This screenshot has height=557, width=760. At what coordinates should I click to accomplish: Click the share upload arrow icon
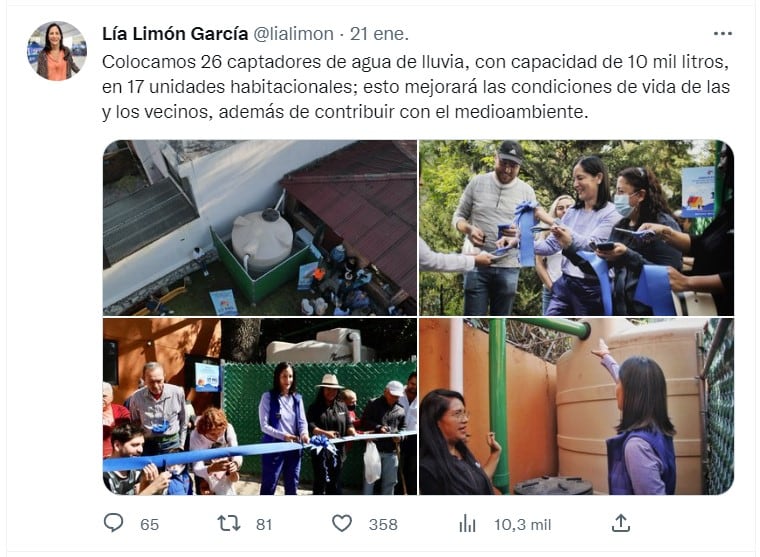pos(621,524)
